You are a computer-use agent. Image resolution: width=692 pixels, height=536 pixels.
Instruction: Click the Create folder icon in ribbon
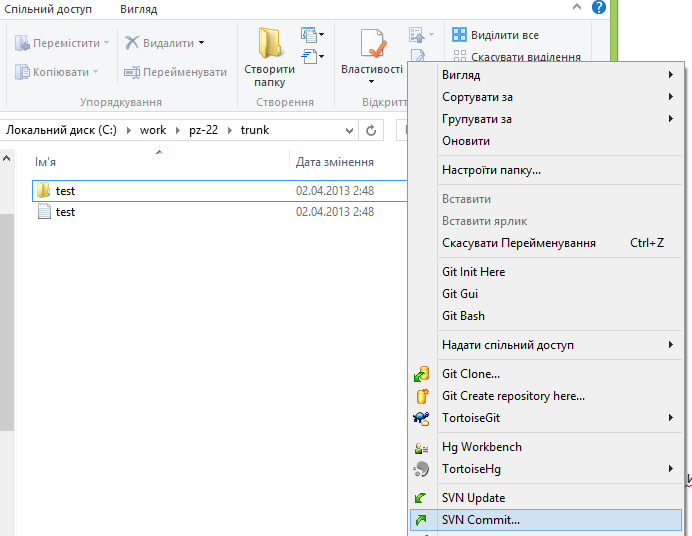[270, 43]
